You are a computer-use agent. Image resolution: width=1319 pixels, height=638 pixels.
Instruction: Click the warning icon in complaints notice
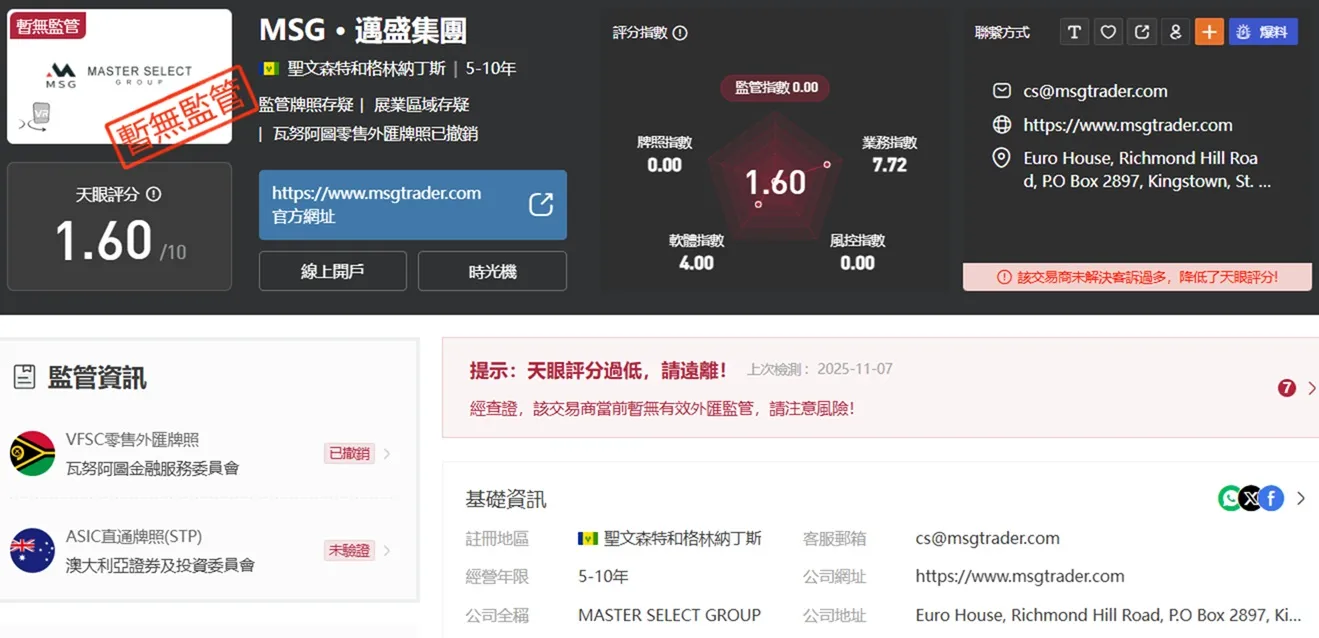pos(1005,277)
